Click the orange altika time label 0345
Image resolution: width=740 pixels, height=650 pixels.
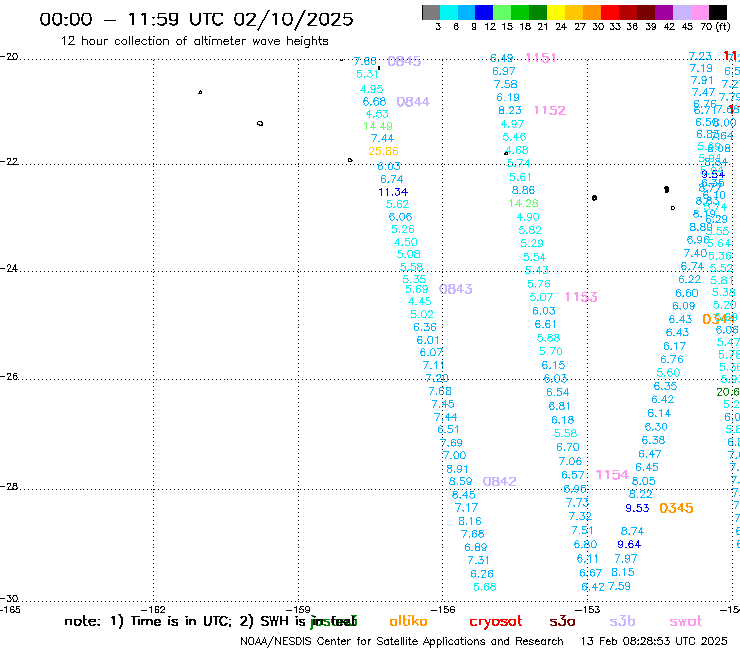click(x=676, y=508)
